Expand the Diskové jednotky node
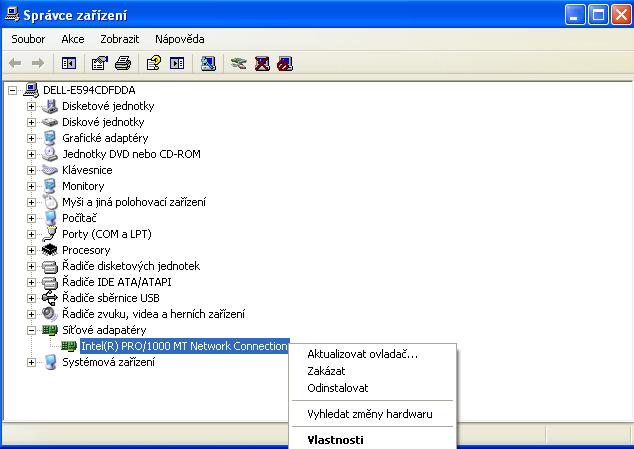This screenshot has height=449, width=634. 31,122
